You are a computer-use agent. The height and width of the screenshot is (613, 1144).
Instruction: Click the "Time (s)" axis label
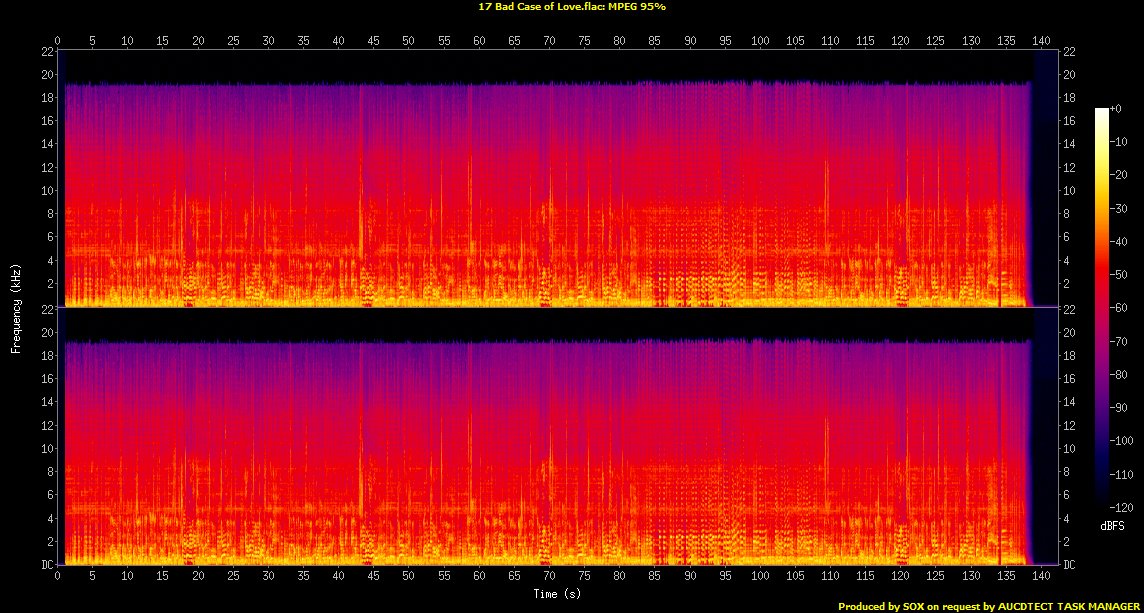(x=556, y=594)
